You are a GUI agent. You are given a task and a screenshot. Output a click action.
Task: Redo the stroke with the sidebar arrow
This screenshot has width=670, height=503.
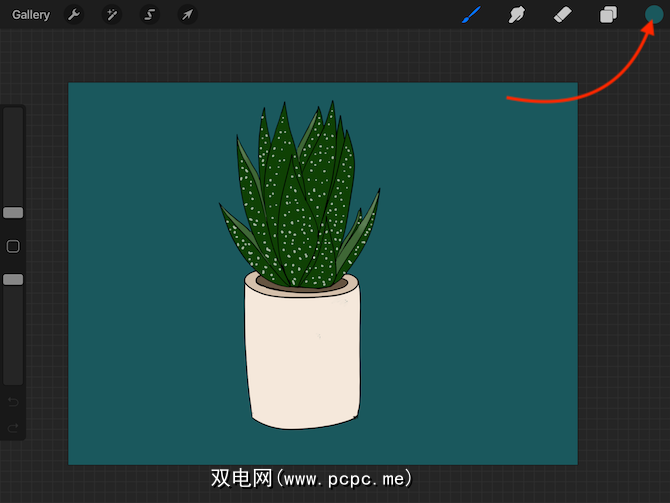13,428
